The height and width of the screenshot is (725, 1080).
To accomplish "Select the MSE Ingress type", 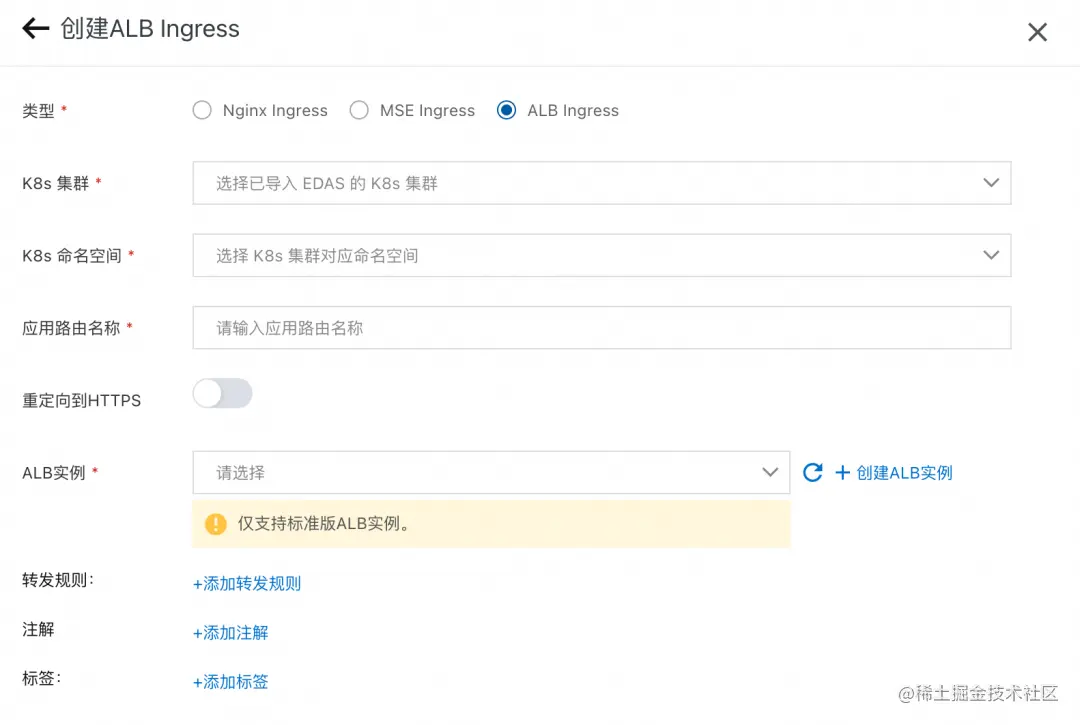I will coord(359,110).
